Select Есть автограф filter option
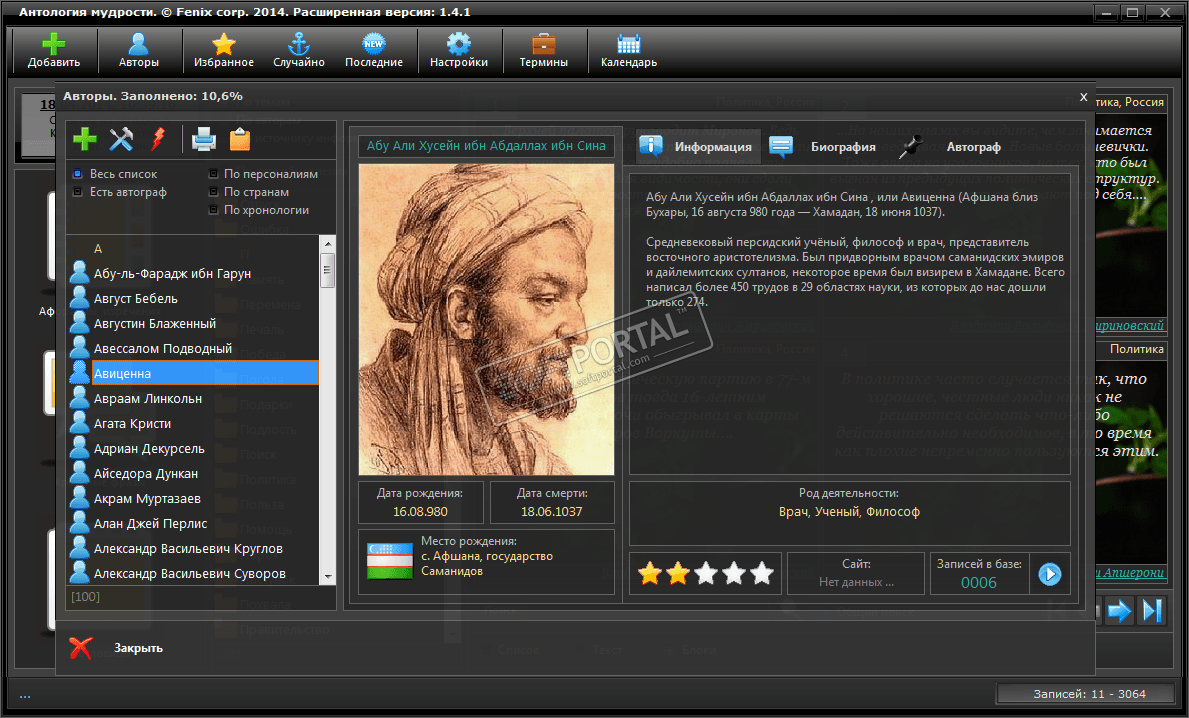1189x718 pixels. pos(78,192)
